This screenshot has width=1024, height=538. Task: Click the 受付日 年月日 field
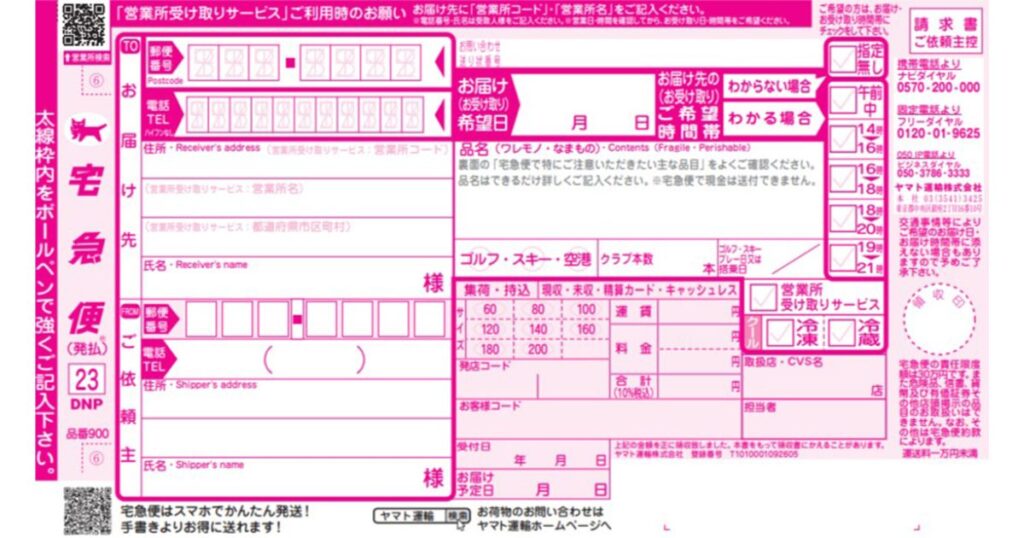point(532,454)
